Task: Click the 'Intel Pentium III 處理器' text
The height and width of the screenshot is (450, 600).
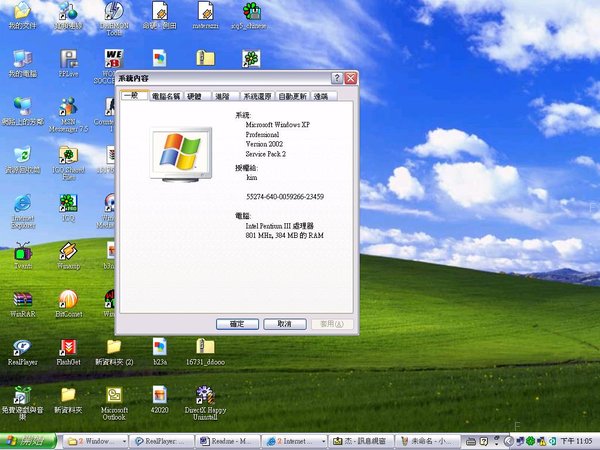Action: point(279,226)
